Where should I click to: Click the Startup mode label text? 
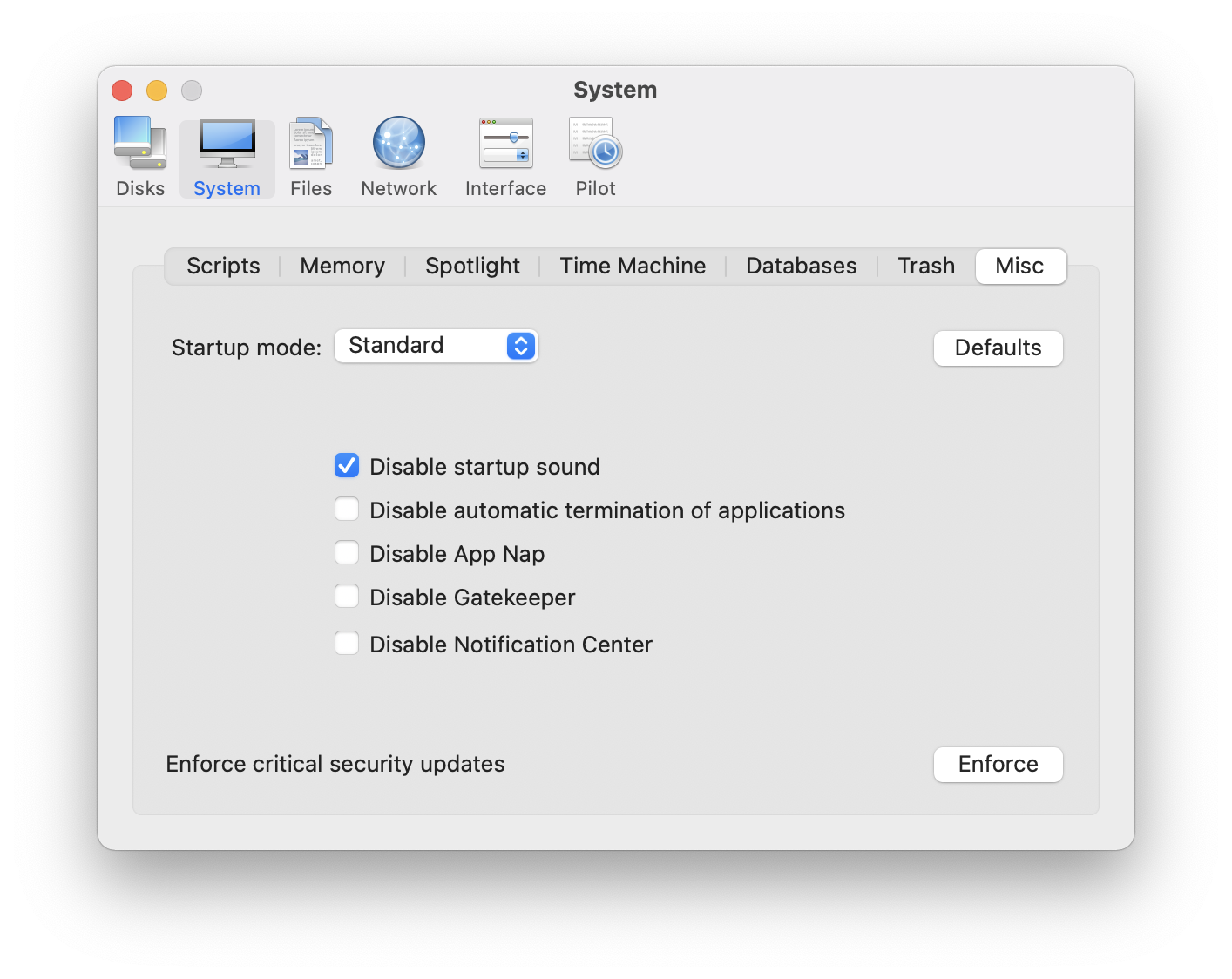[x=247, y=348]
